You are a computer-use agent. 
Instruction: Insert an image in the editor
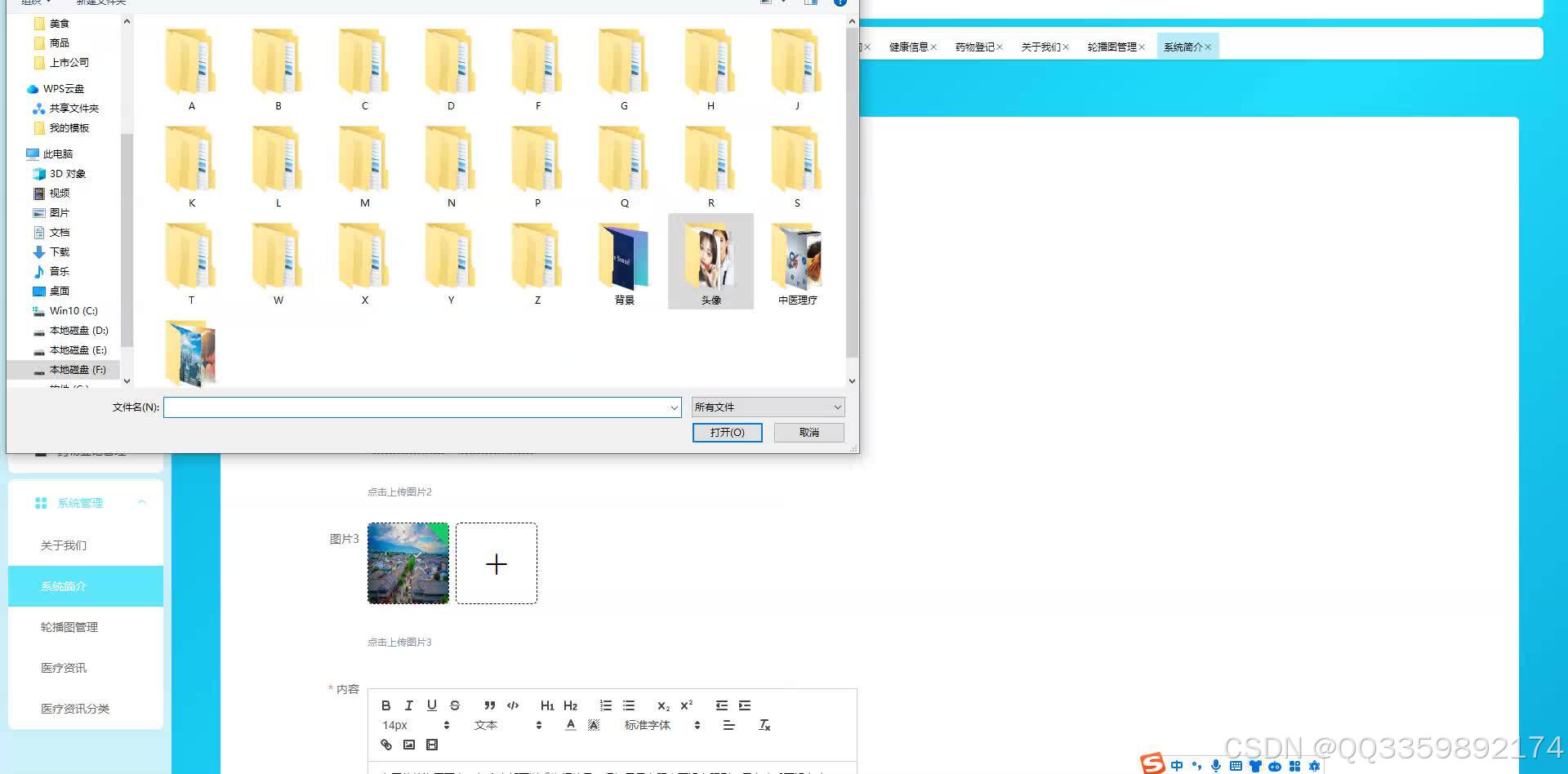point(409,745)
